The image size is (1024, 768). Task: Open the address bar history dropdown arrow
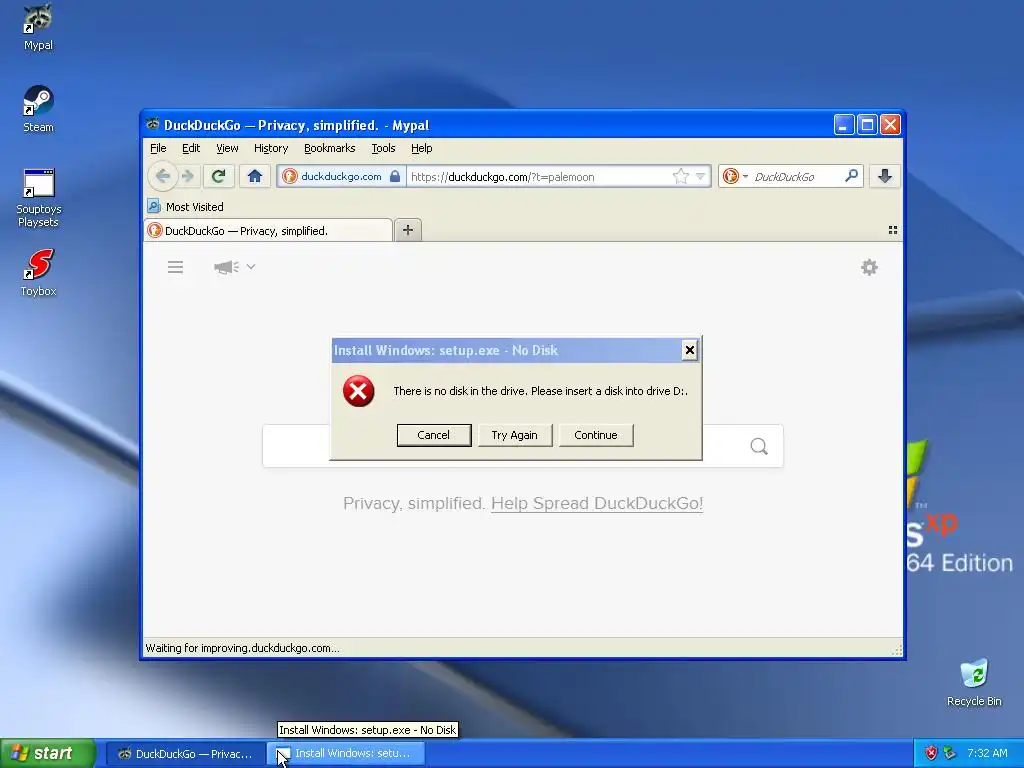[x=700, y=176]
